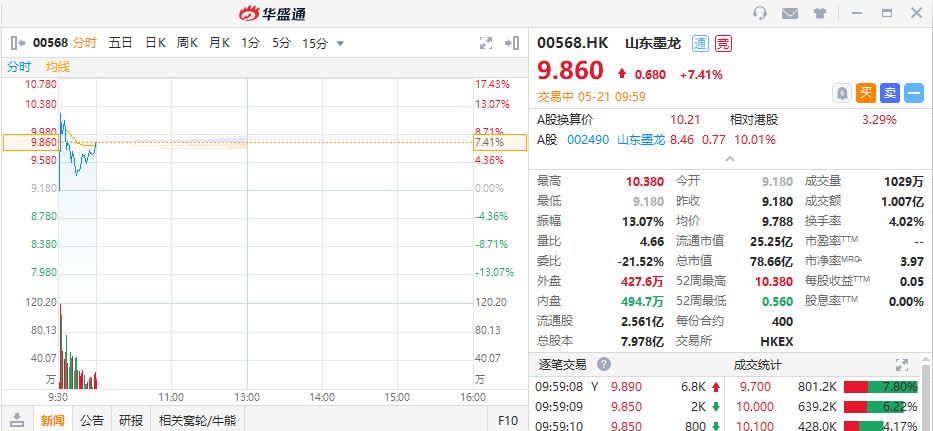Select the 15分 interval
933x431 pixels.
coord(315,43)
